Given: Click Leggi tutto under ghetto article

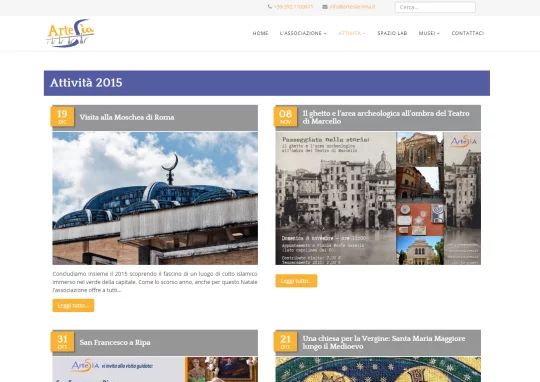Looking at the screenshot, I should (x=296, y=281).
